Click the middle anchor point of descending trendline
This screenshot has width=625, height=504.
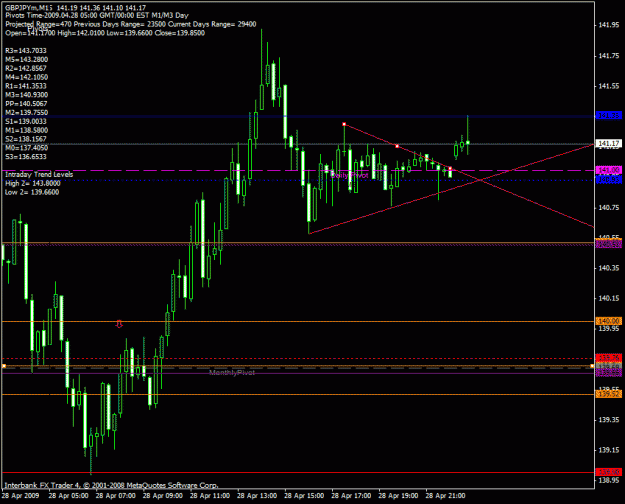tap(397, 146)
